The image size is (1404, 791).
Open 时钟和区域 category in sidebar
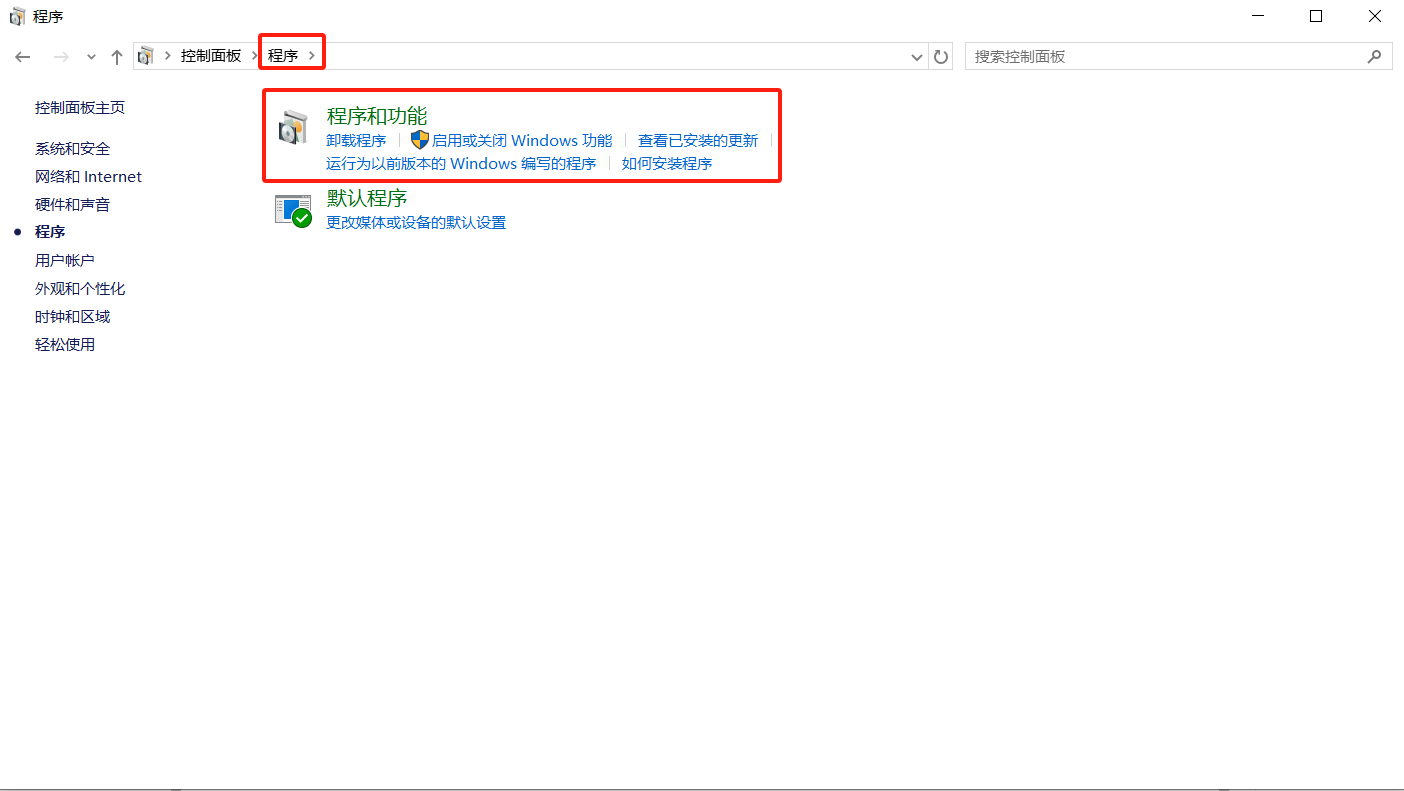point(72,317)
